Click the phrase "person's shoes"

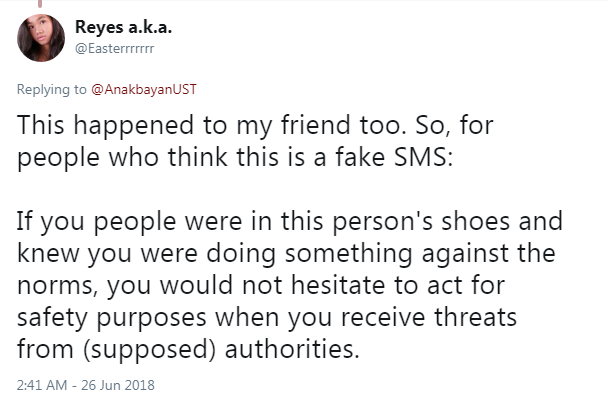(383, 222)
